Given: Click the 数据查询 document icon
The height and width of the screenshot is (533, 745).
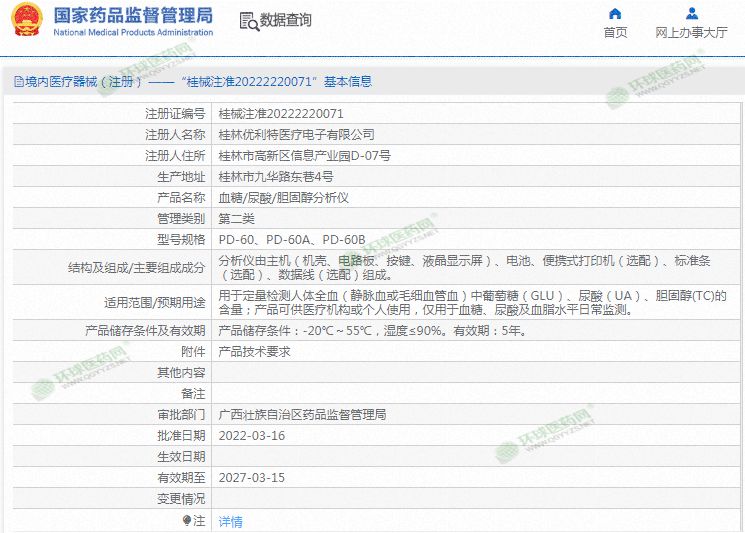Looking at the screenshot, I should (248, 21).
